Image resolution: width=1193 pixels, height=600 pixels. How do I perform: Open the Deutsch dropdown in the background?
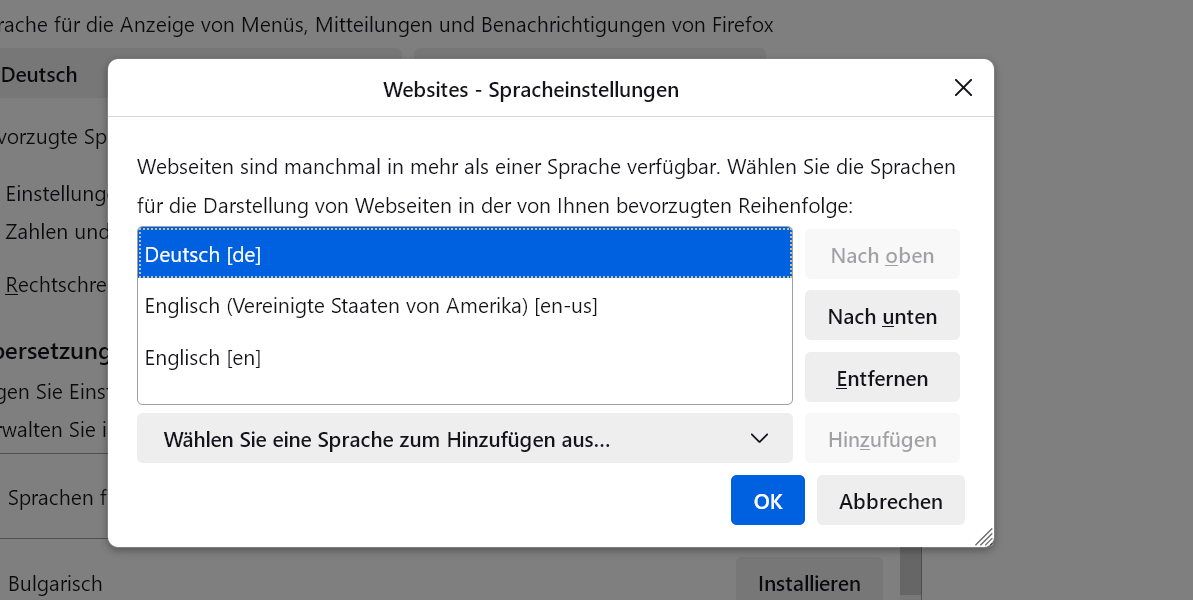50,75
